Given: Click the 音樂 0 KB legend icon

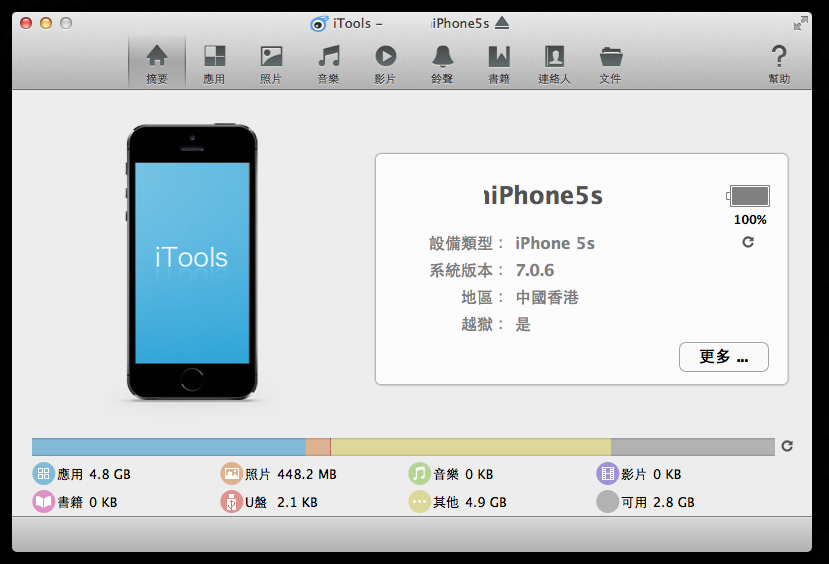Looking at the screenshot, I should pyautogui.click(x=419, y=474).
